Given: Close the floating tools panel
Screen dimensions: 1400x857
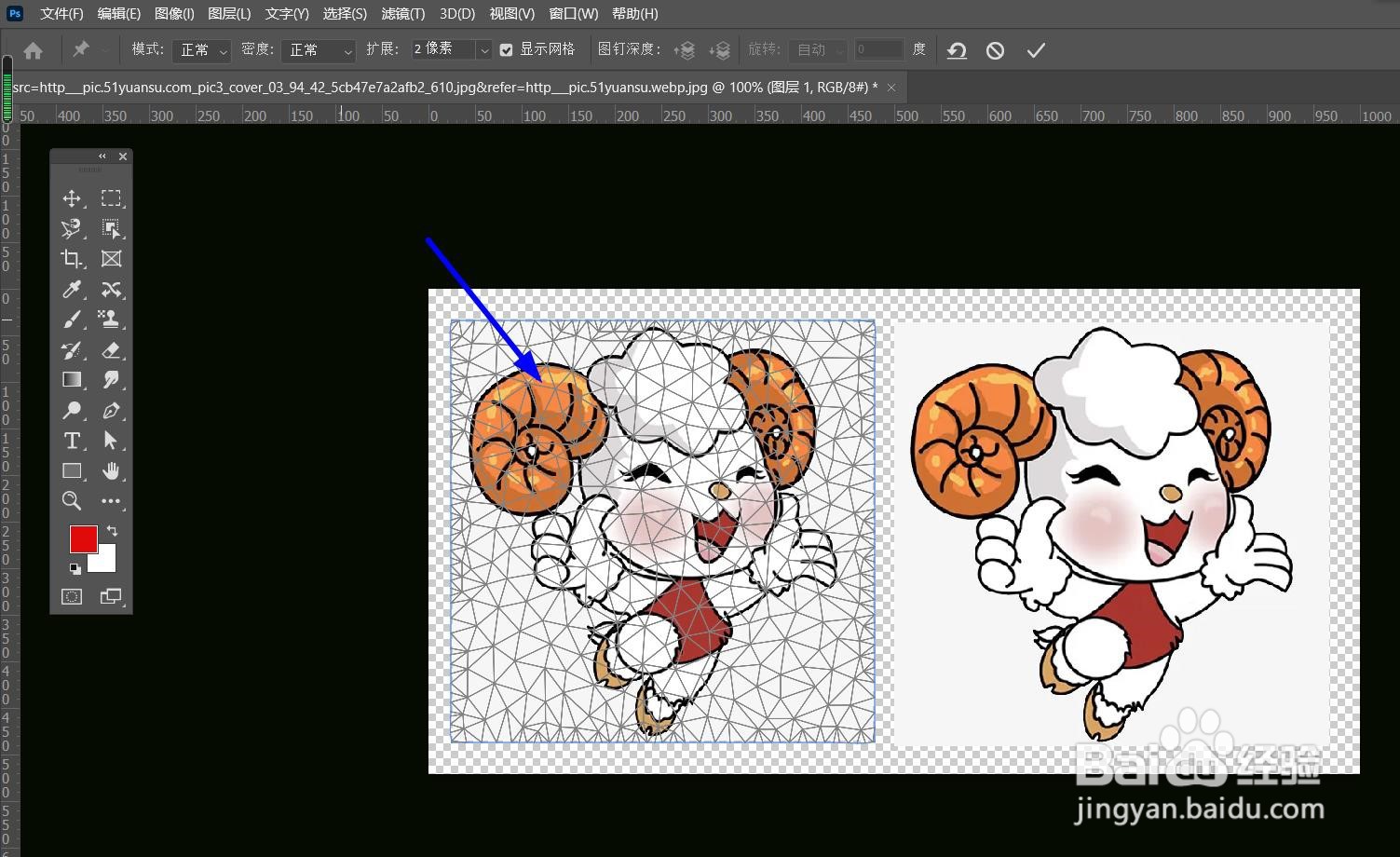Looking at the screenshot, I should [x=123, y=156].
